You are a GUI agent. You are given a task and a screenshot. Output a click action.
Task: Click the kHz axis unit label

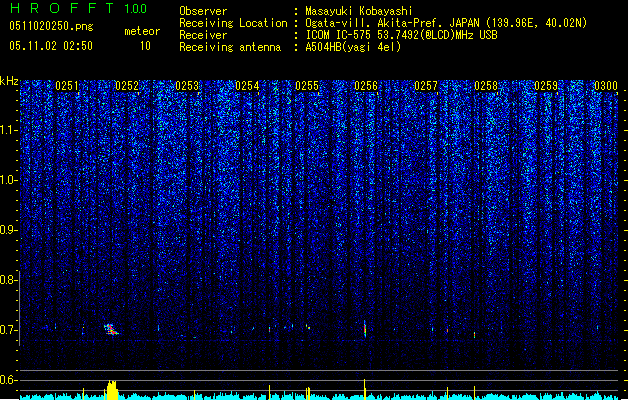pyautogui.click(x=9, y=81)
